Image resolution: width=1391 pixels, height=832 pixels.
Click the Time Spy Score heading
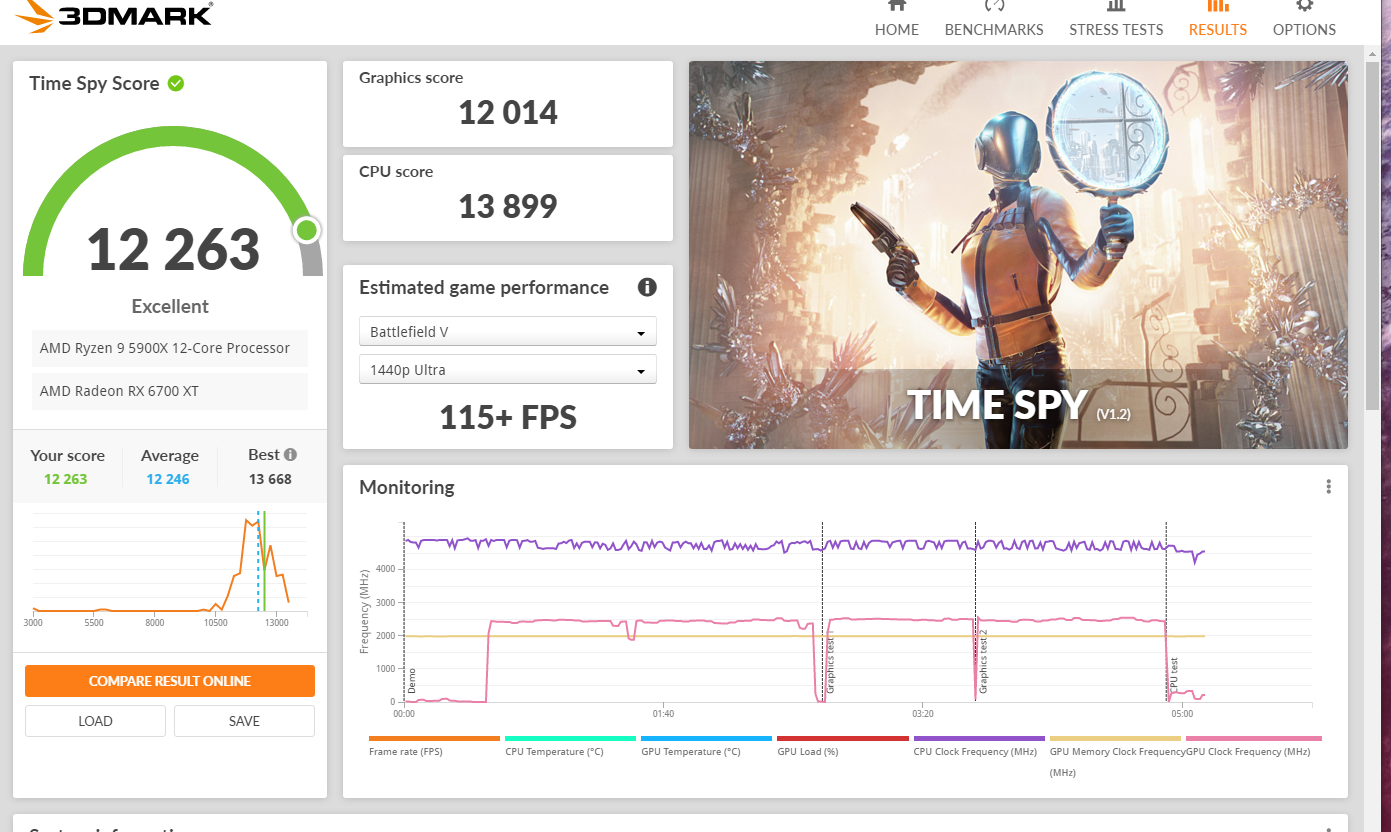(94, 83)
